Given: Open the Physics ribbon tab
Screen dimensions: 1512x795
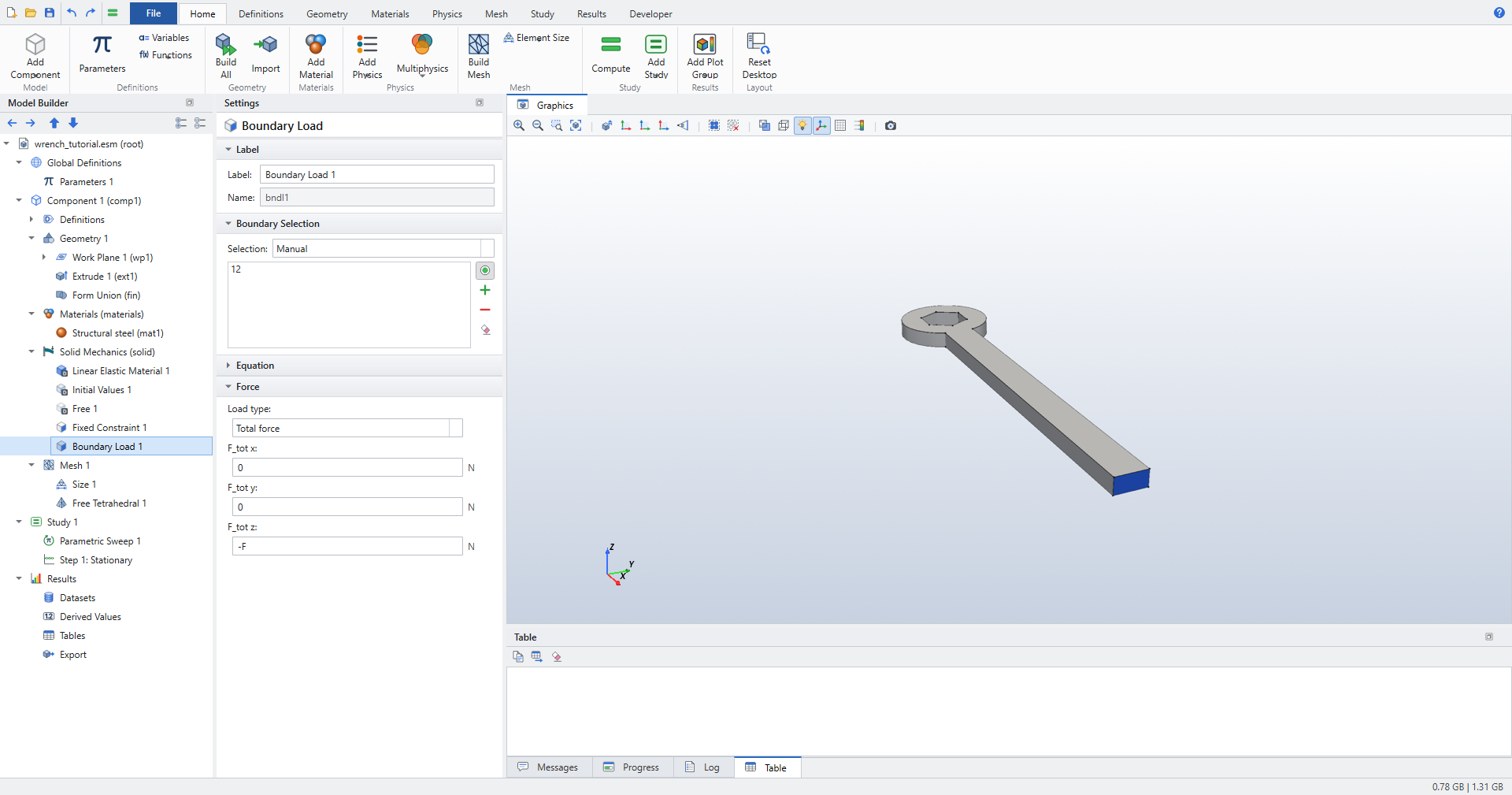Looking at the screenshot, I should click(447, 13).
